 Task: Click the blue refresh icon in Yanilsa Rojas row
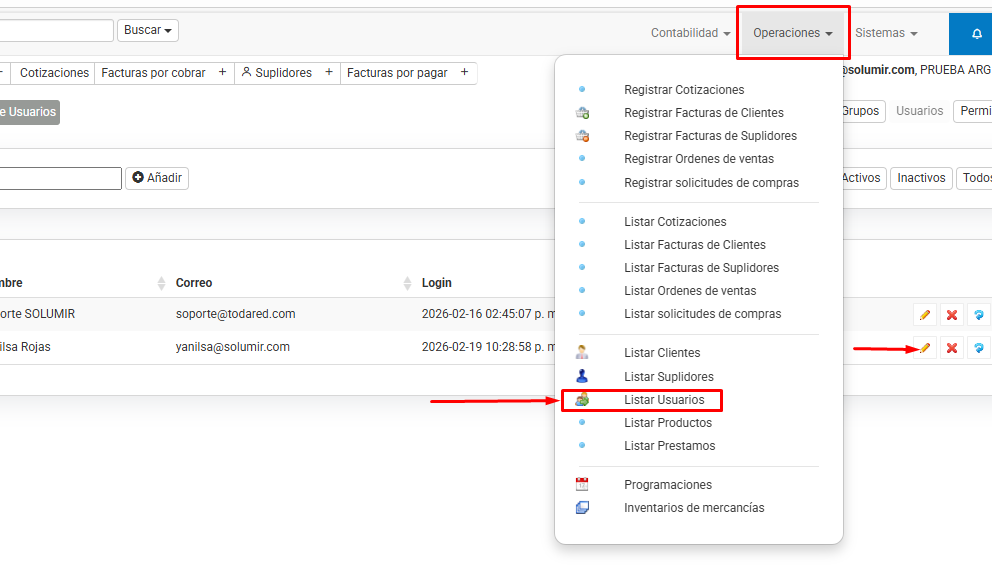pyautogui.click(x=979, y=348)
